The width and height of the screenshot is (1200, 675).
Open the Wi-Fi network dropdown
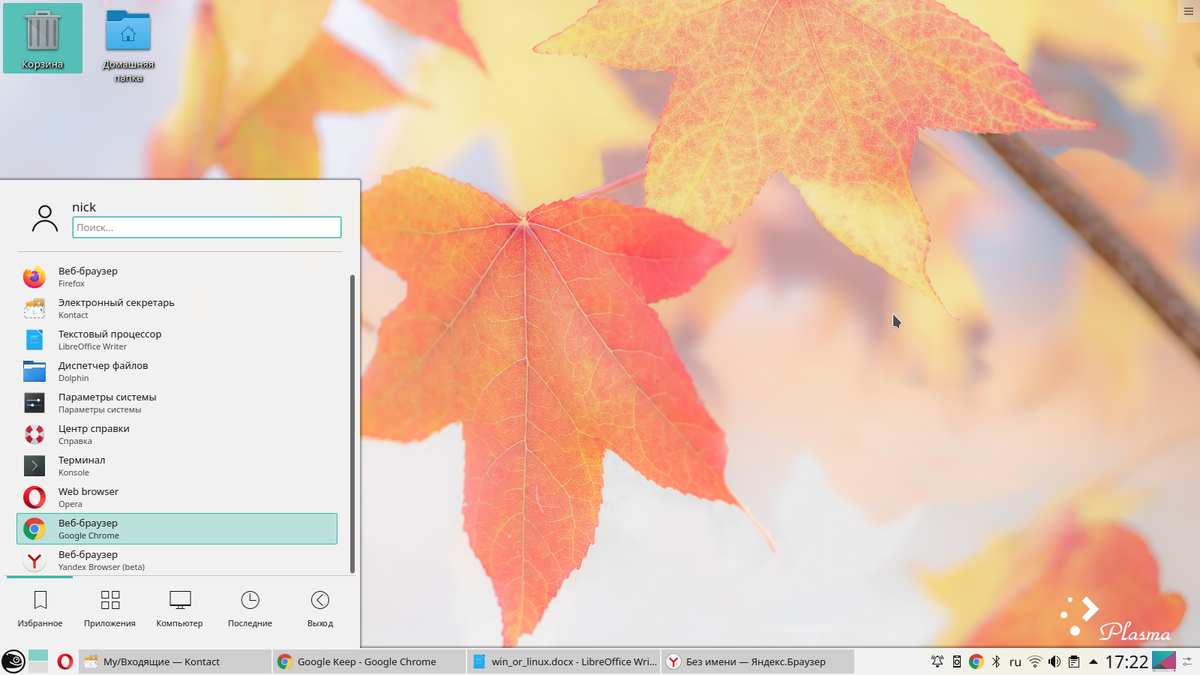click(x=1034, y=661)
